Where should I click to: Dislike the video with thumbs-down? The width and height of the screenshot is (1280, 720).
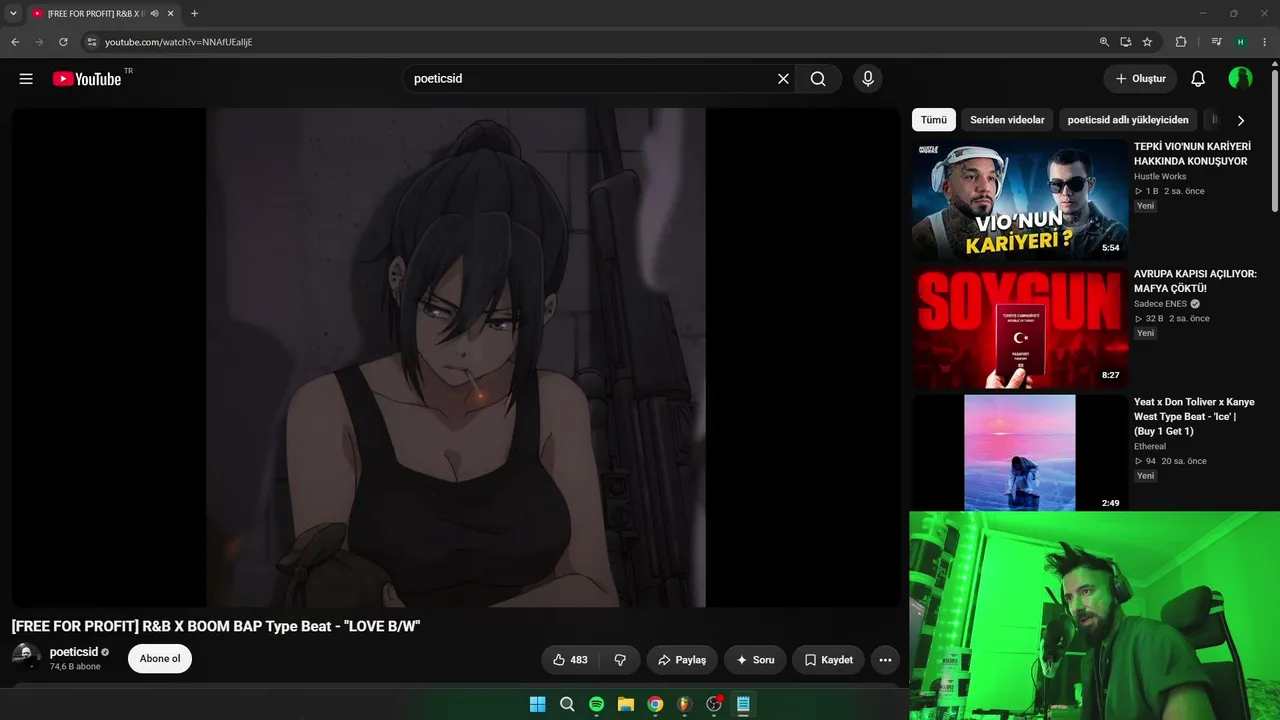tap(620, 660)
